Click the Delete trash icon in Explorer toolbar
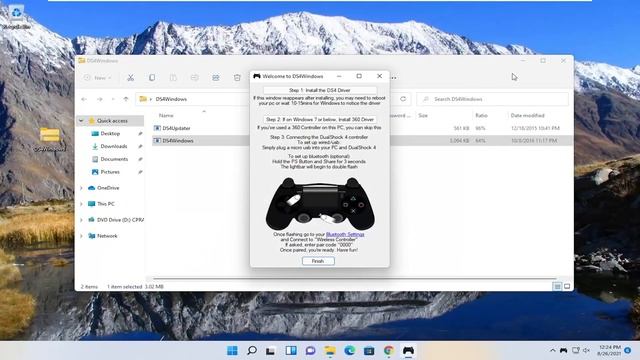Screen dimensions: 640x360 click(237, 78)
